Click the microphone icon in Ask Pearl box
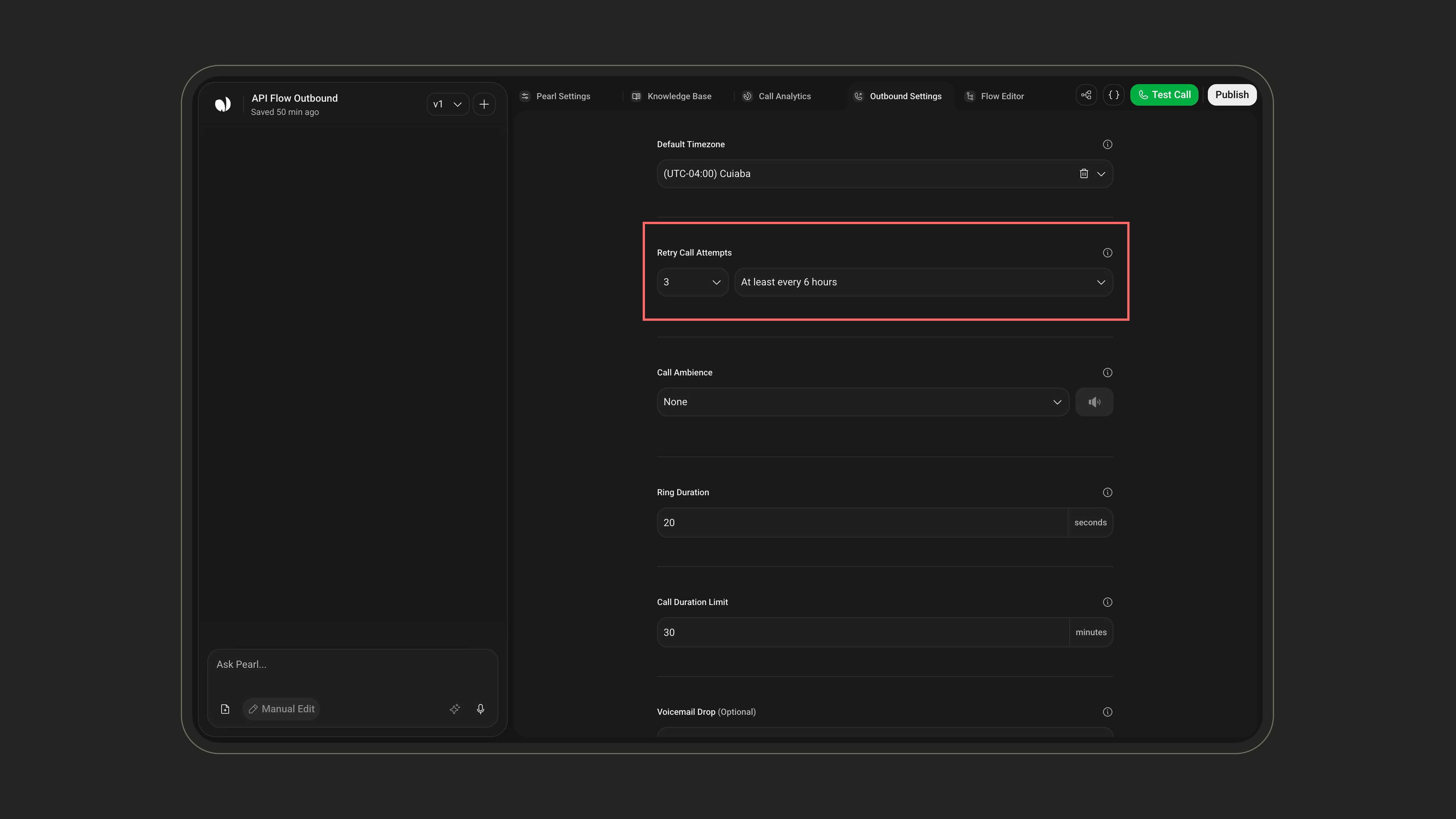Screen dimensions: 1456x819 point(480,709)
